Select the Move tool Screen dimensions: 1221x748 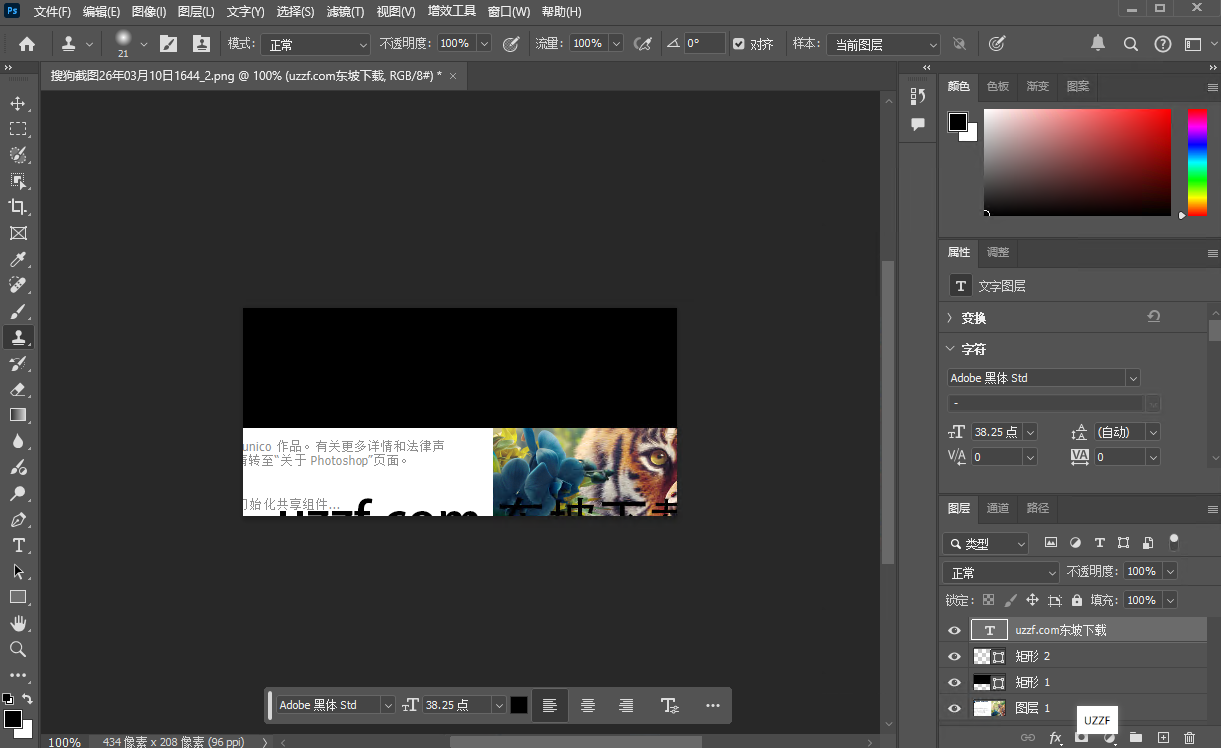coord(18,102)
